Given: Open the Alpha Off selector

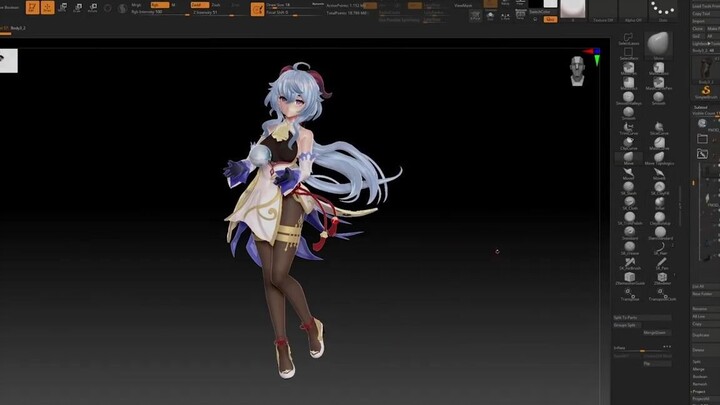Looking at the screenshot, I should coord(633,11).
